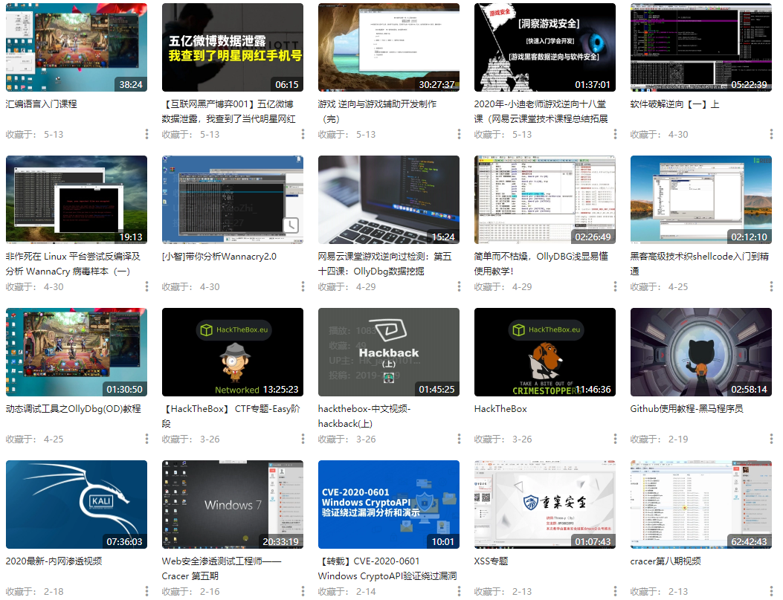This screenshot has width=783, height=600.
Task: Click 收藏于: 4-25 under 黑客高级技术织shellcode
Action: (659, 287)
